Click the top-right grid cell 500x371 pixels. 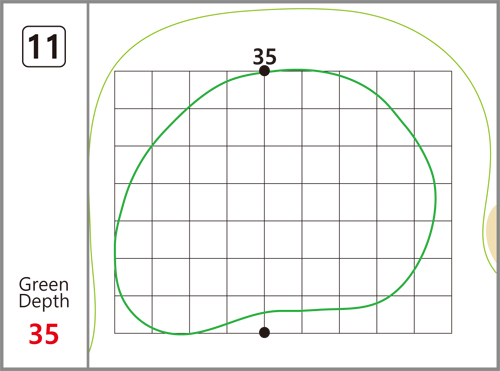(433, 90)
